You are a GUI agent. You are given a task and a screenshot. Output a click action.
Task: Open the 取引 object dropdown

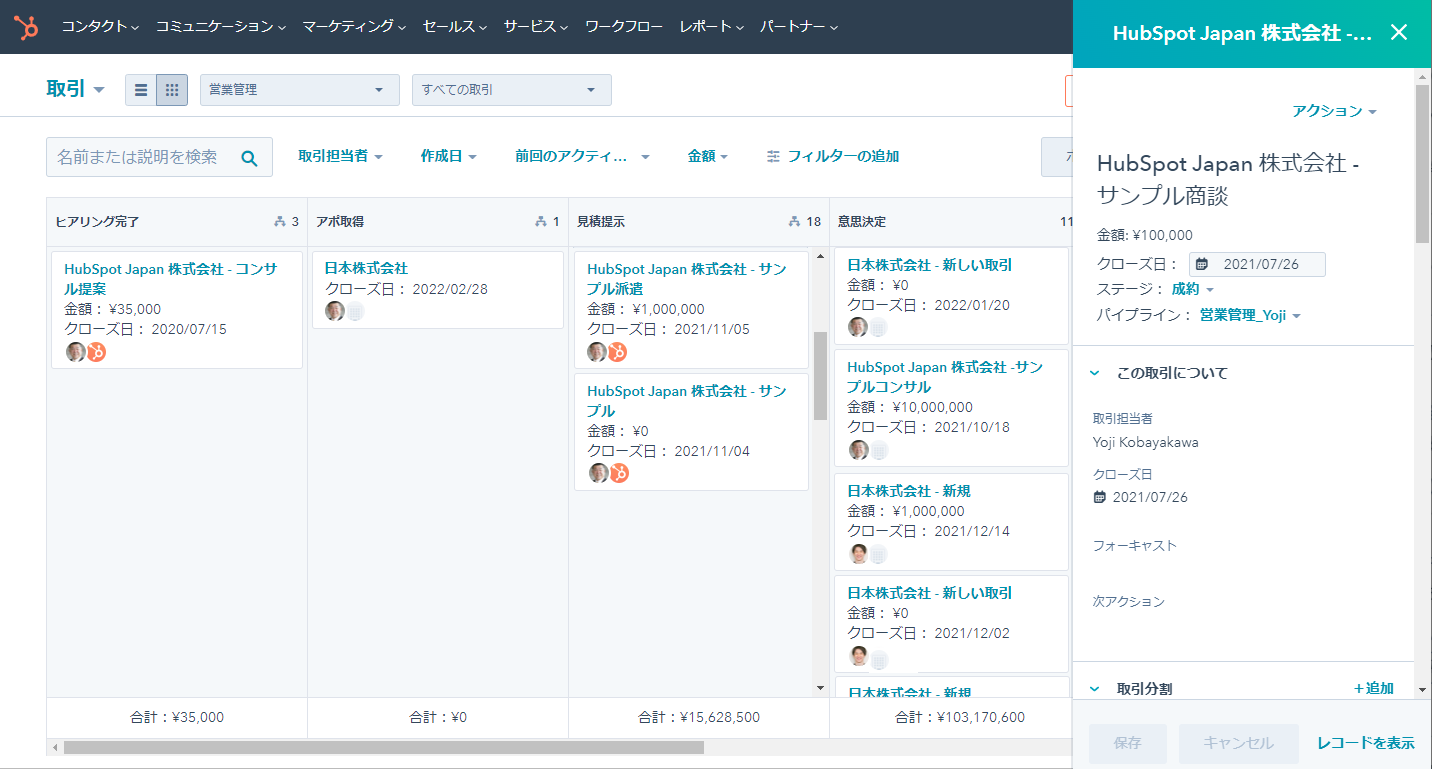76,89
